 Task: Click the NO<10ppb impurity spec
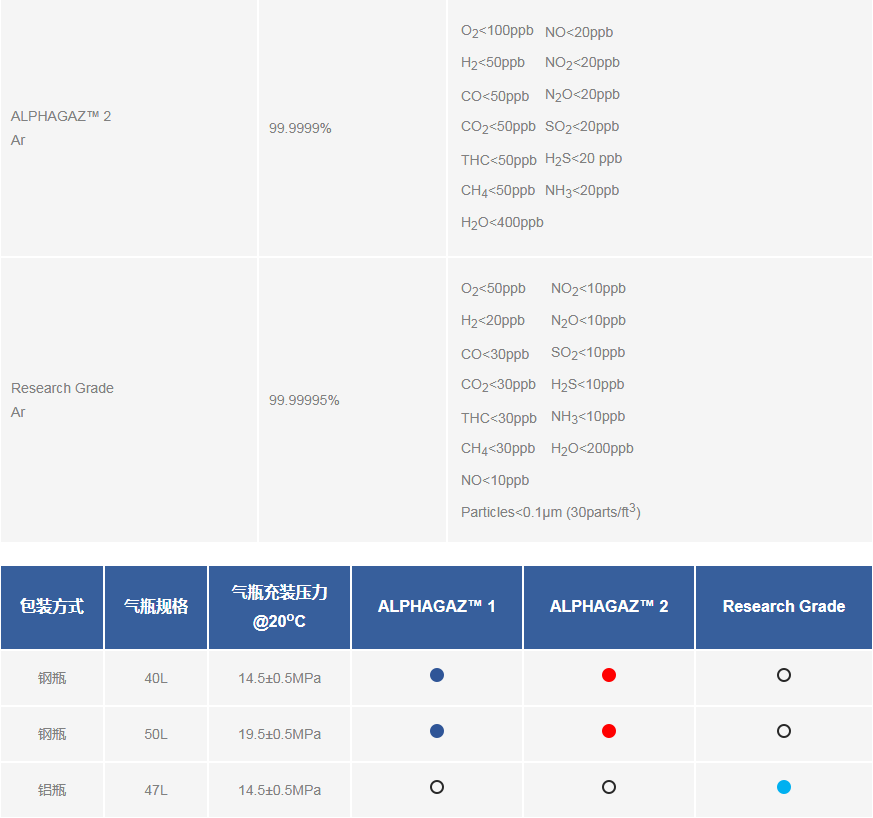coord(495,481)
